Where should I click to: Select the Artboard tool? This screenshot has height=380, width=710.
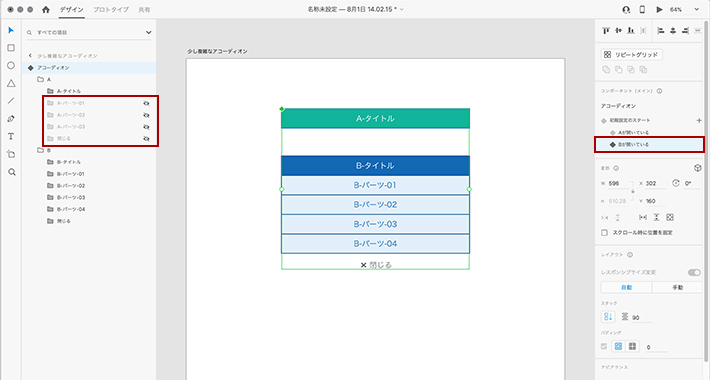[x=11, y=154]
